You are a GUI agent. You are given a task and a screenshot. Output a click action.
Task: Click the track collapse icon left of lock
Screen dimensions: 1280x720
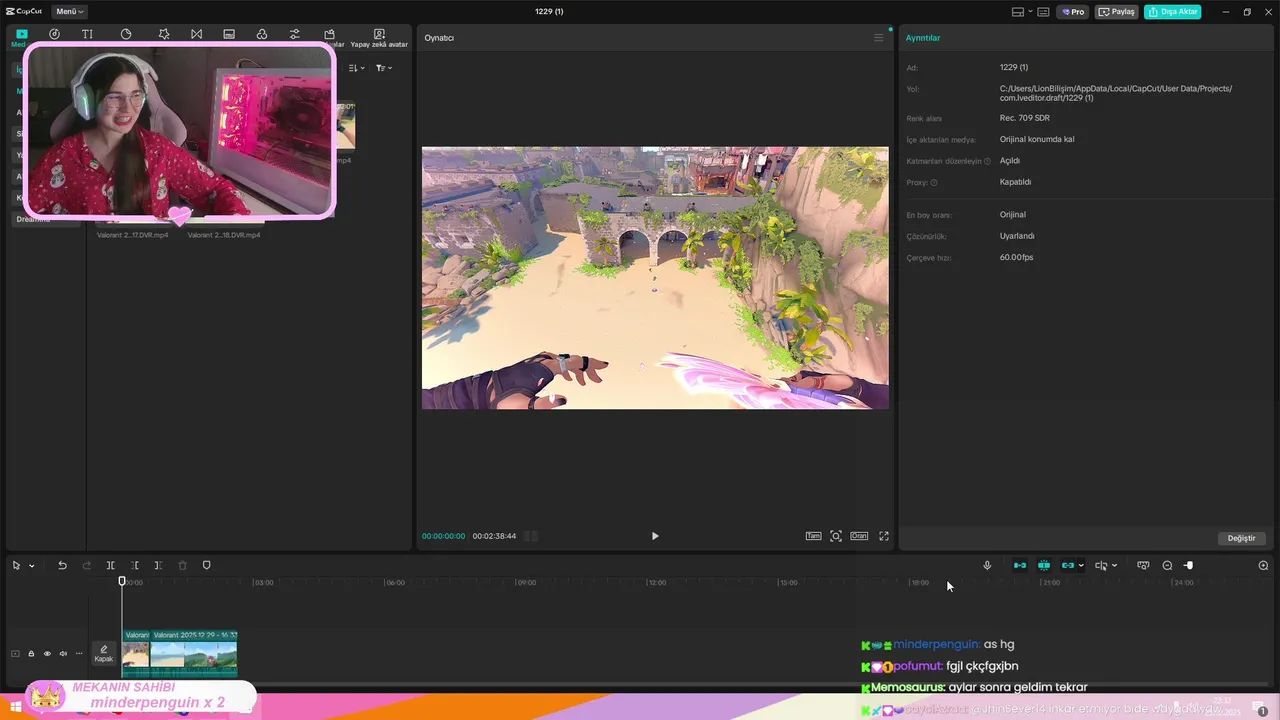pos(15,654)
